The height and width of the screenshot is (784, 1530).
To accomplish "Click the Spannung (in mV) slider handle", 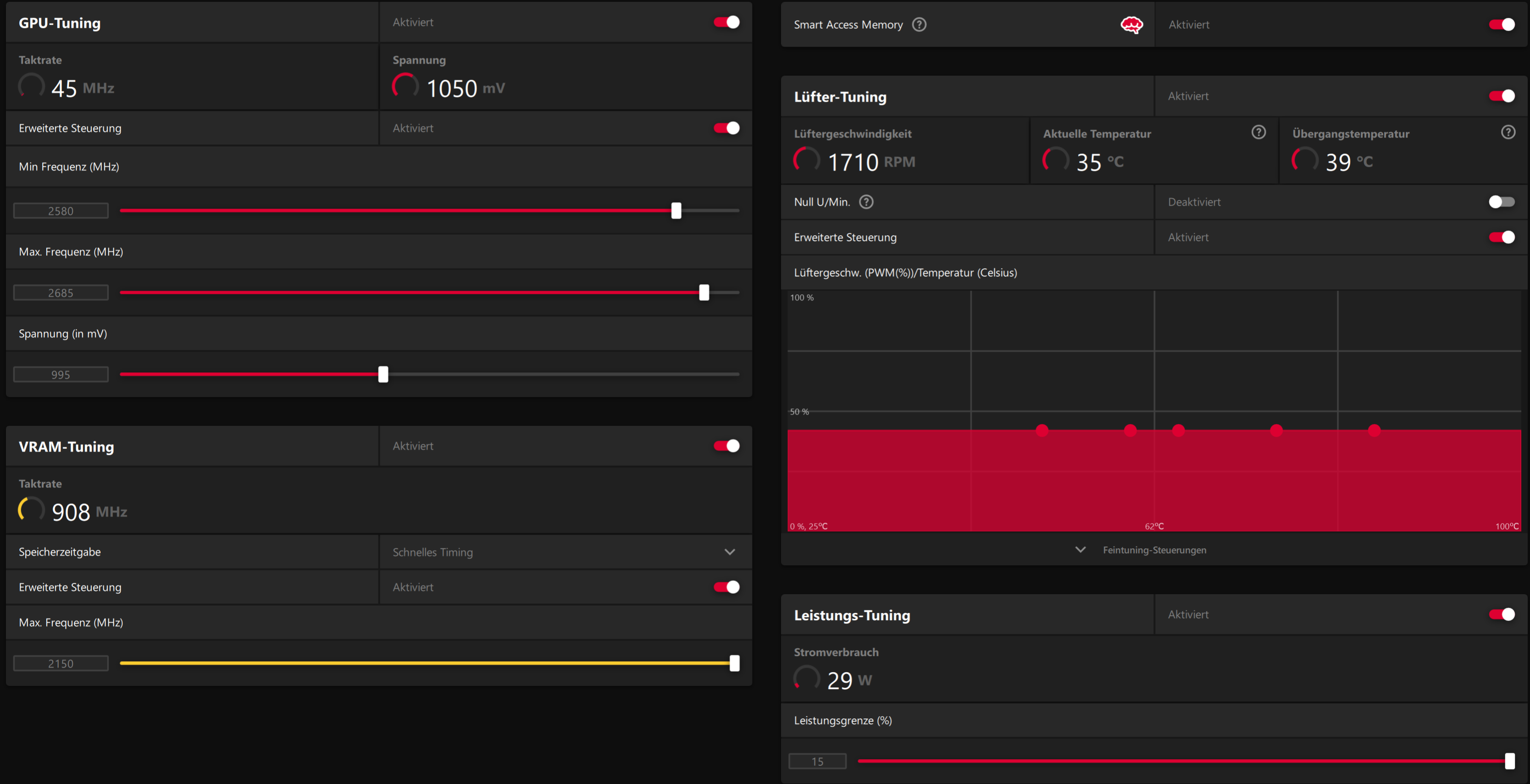I will coord(383,374).
